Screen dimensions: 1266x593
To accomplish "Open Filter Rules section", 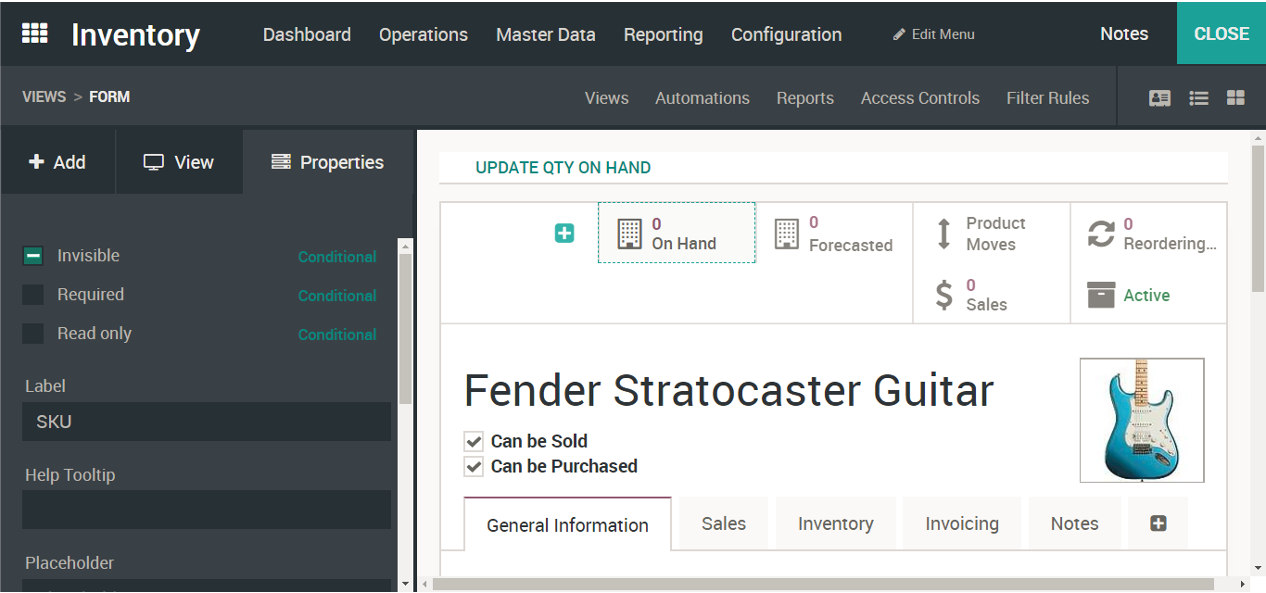I will 1048,98.
